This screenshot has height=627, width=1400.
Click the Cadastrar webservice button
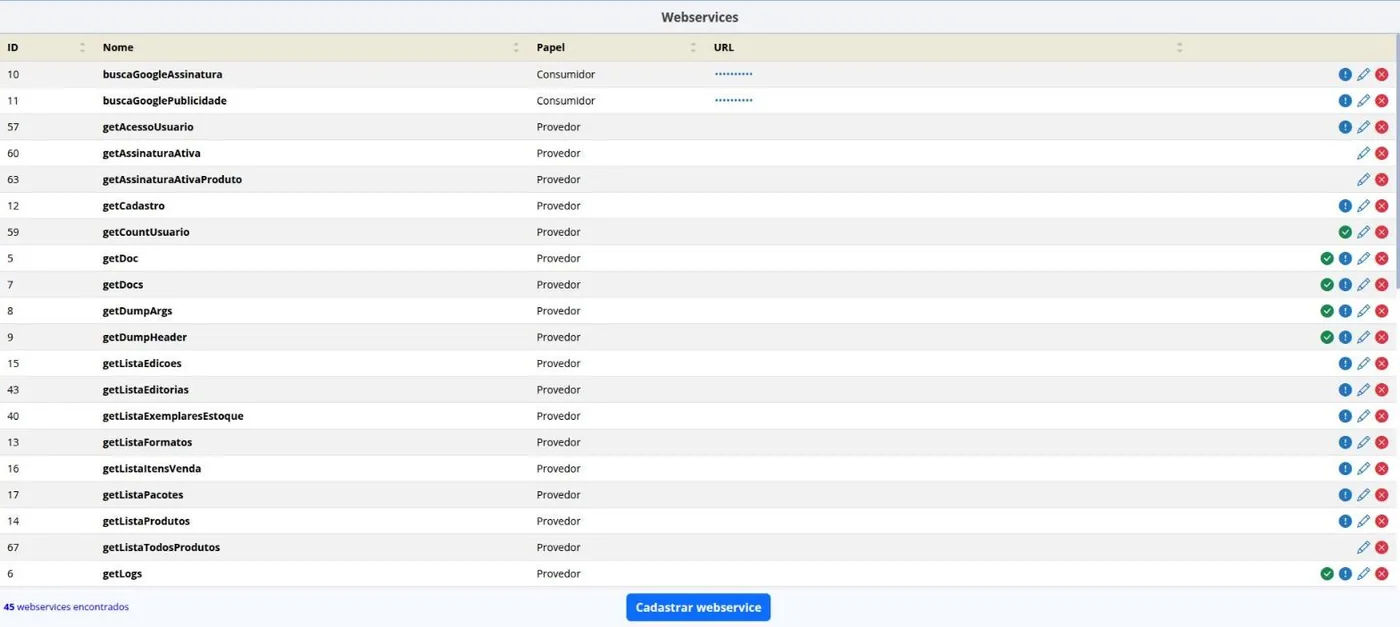point(698,607)
